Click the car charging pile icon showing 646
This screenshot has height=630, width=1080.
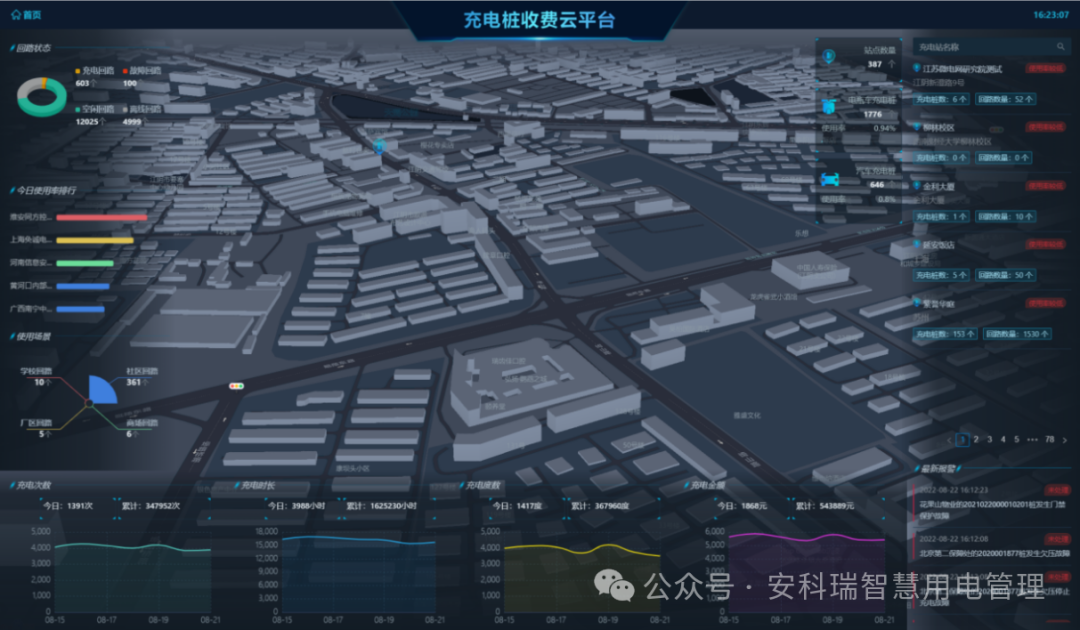(x=828, y=180)
